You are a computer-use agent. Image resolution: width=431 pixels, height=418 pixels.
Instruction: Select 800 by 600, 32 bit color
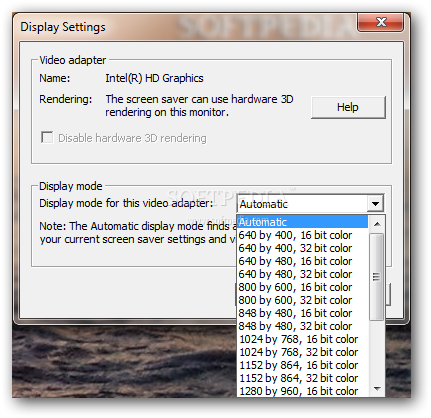coord(303,300)
